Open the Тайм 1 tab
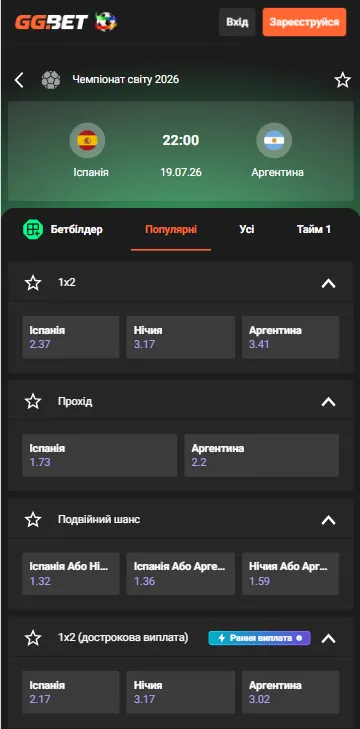Viewport: 360px width, 729px height. coord(314,229)
